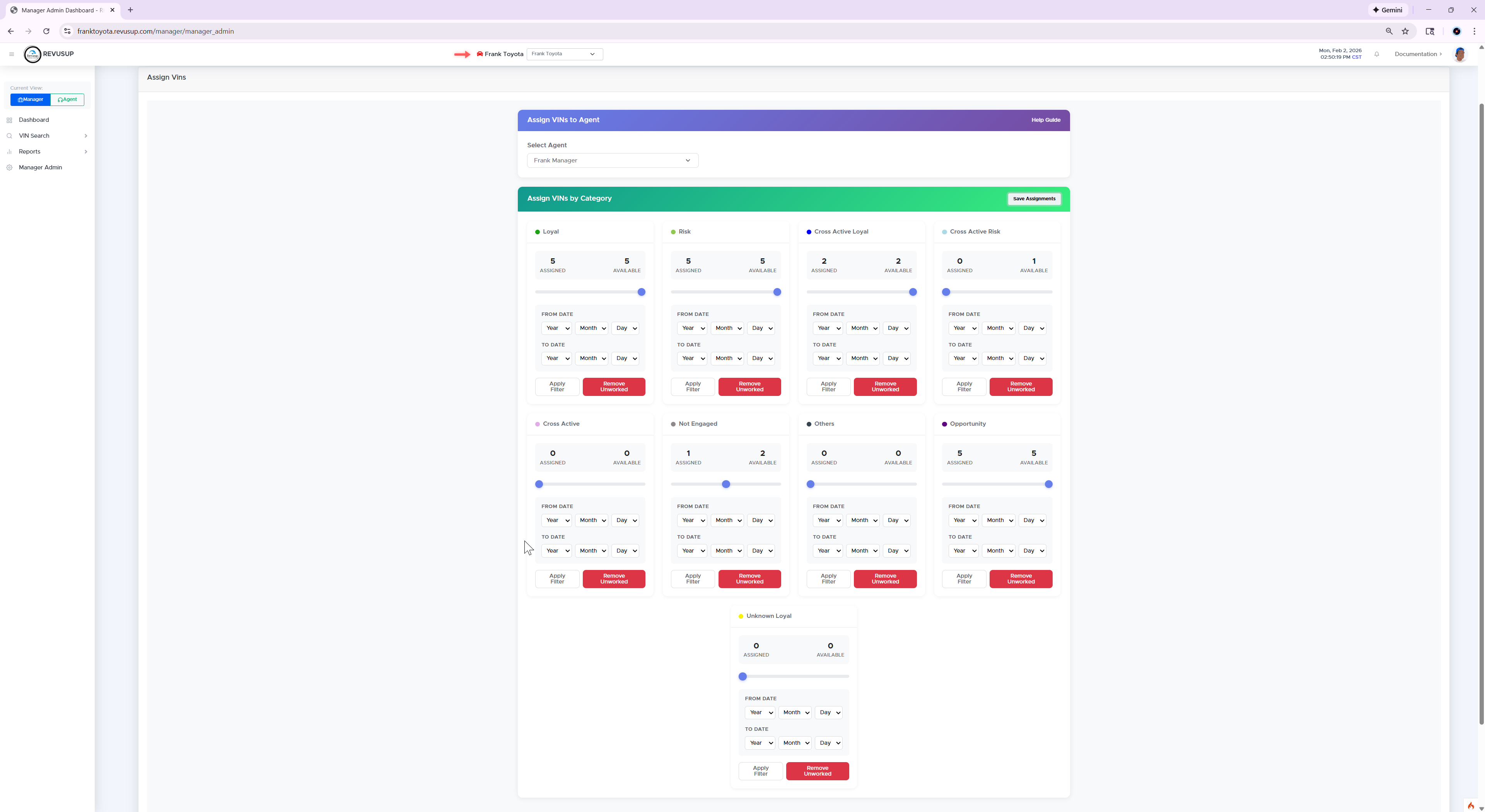Open Reports from the sidebar
Screen dimensions: 1485x812
tap(30, 151)
